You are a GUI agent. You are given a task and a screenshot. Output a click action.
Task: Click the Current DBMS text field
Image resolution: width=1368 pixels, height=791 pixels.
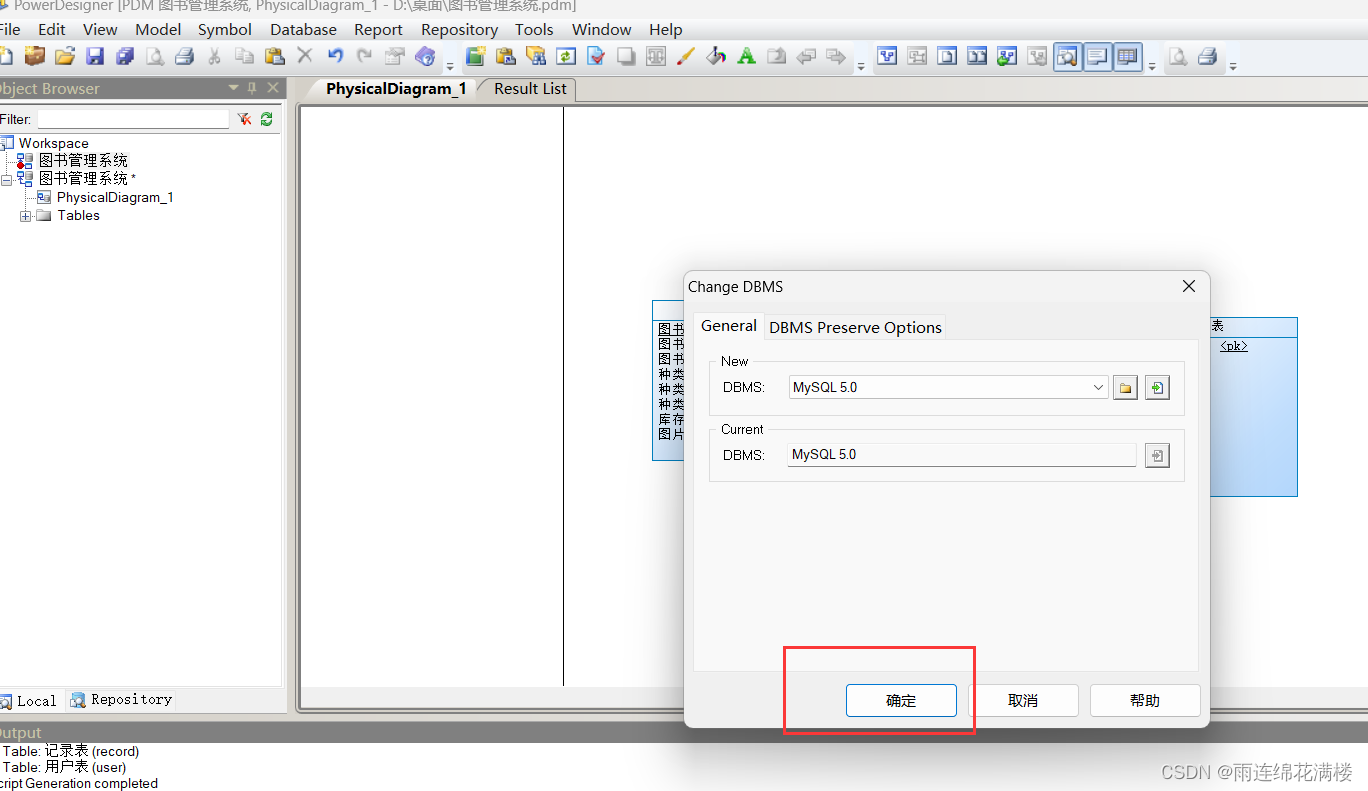click(x=962, y=455)
